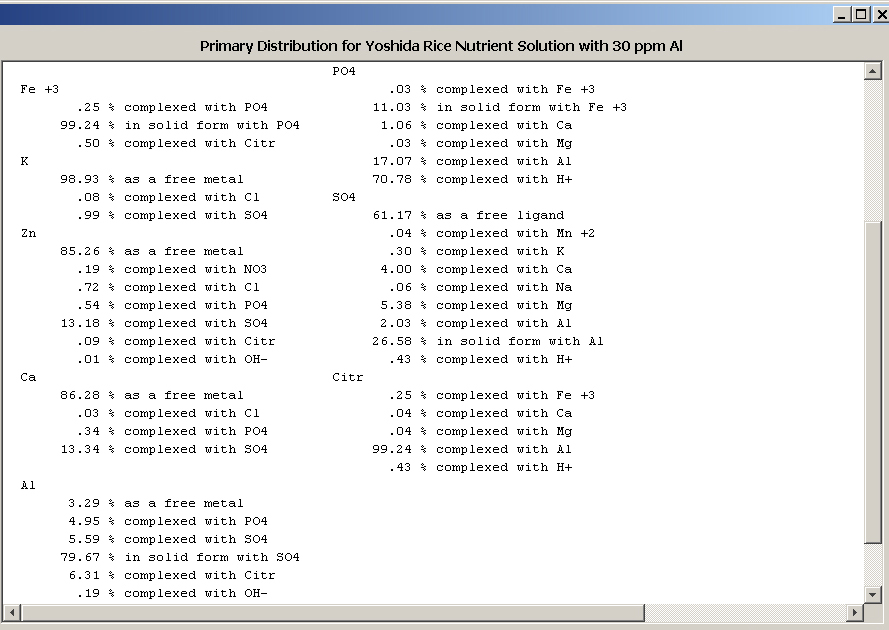The image size is (889, 630).
Task: Select the row '5.38 % complexed with Mg'
Action: 476,305
